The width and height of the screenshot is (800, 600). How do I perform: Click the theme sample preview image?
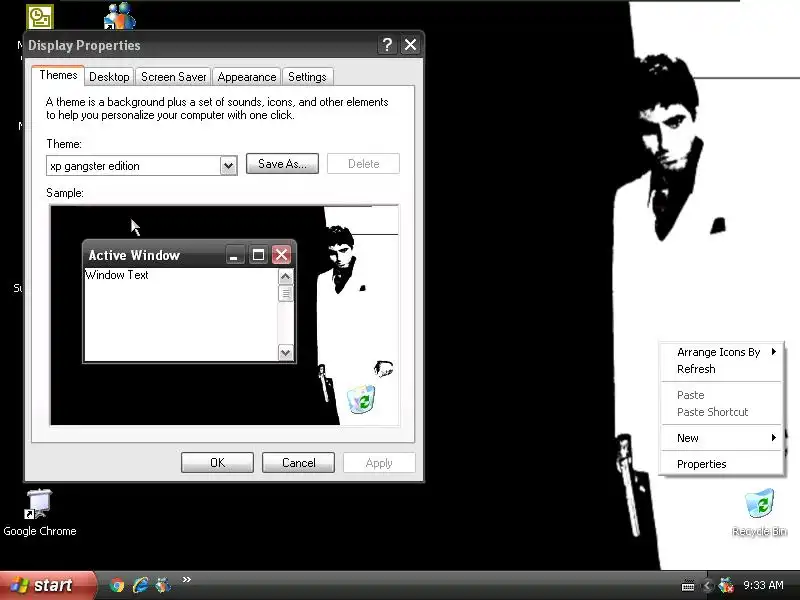[x=224, y=315]
